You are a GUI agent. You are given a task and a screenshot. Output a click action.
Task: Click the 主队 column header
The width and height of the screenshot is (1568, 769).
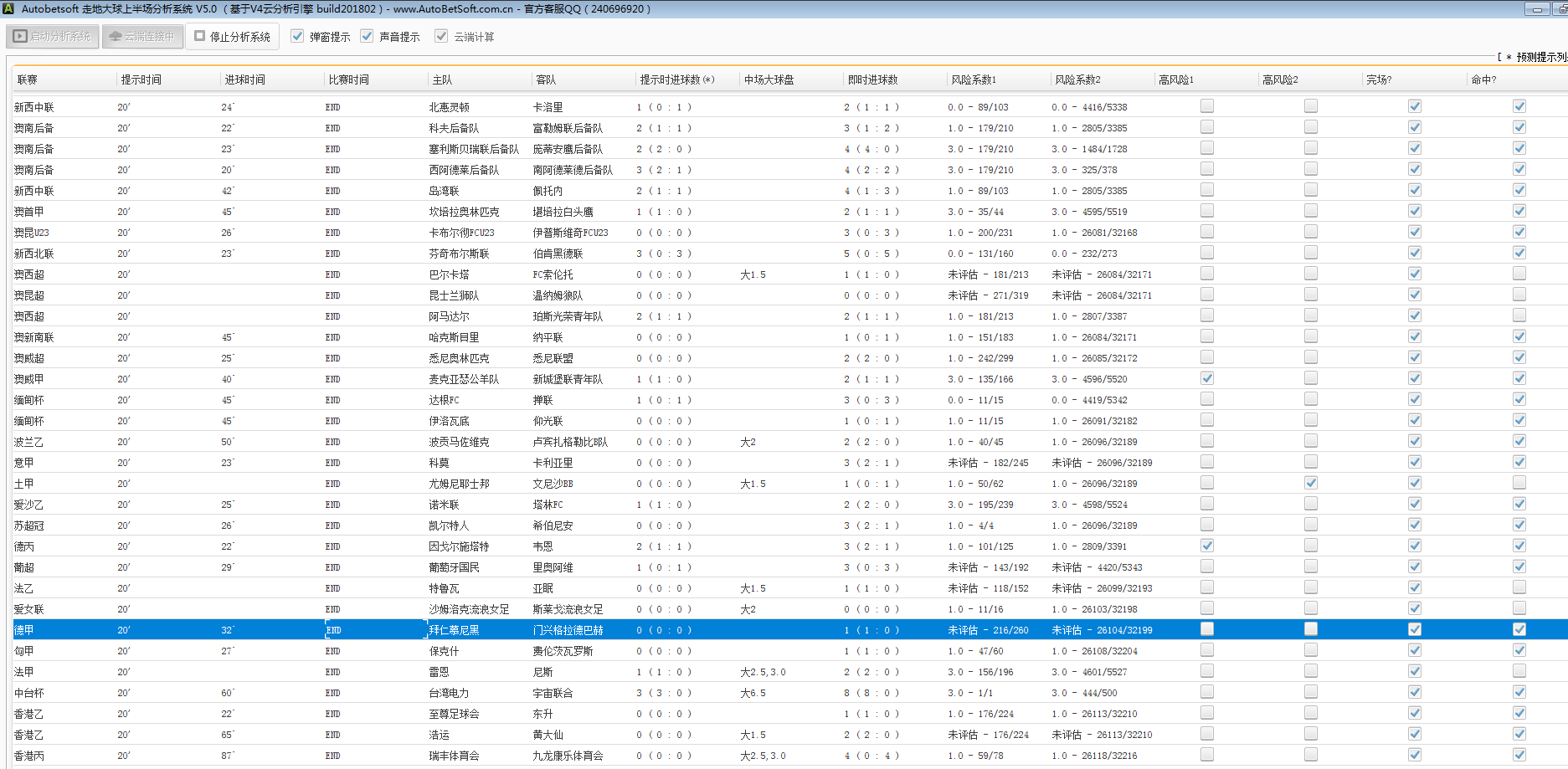(442, 79)
